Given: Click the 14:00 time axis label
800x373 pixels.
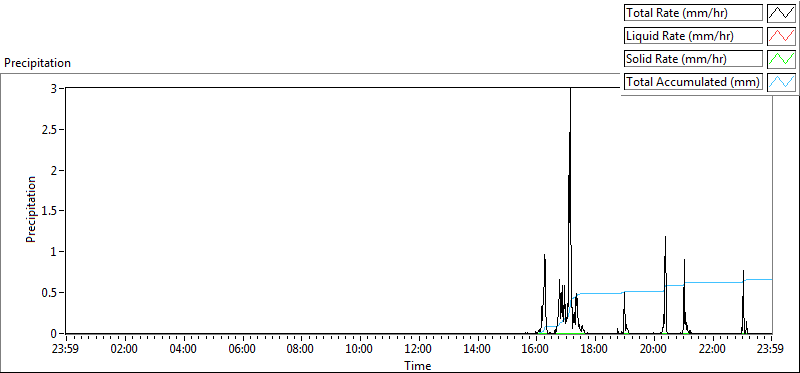Looking at the screenshot, I should [x=478, y=350].
